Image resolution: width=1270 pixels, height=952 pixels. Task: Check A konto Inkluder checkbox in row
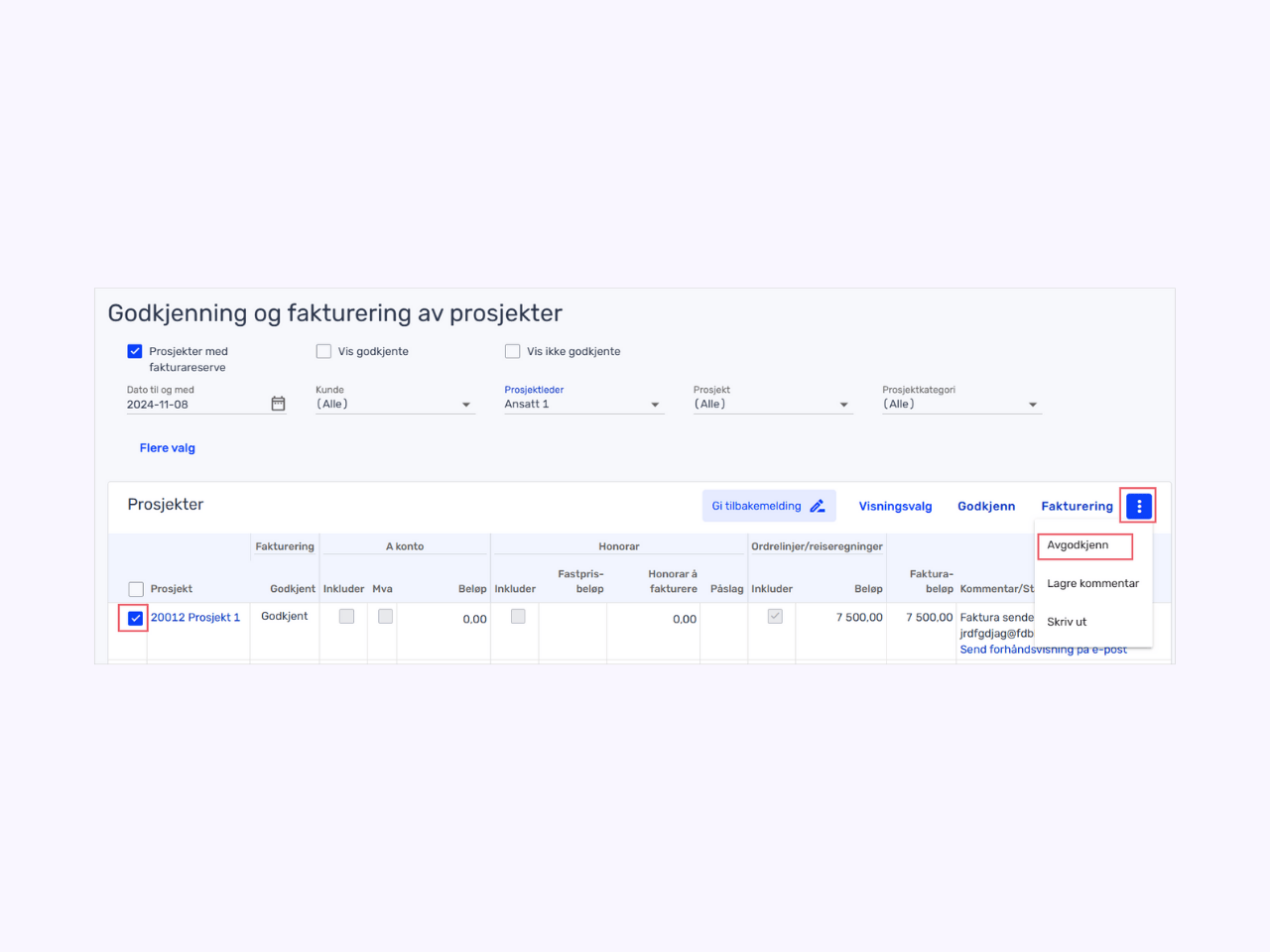[x=346, y=617]
